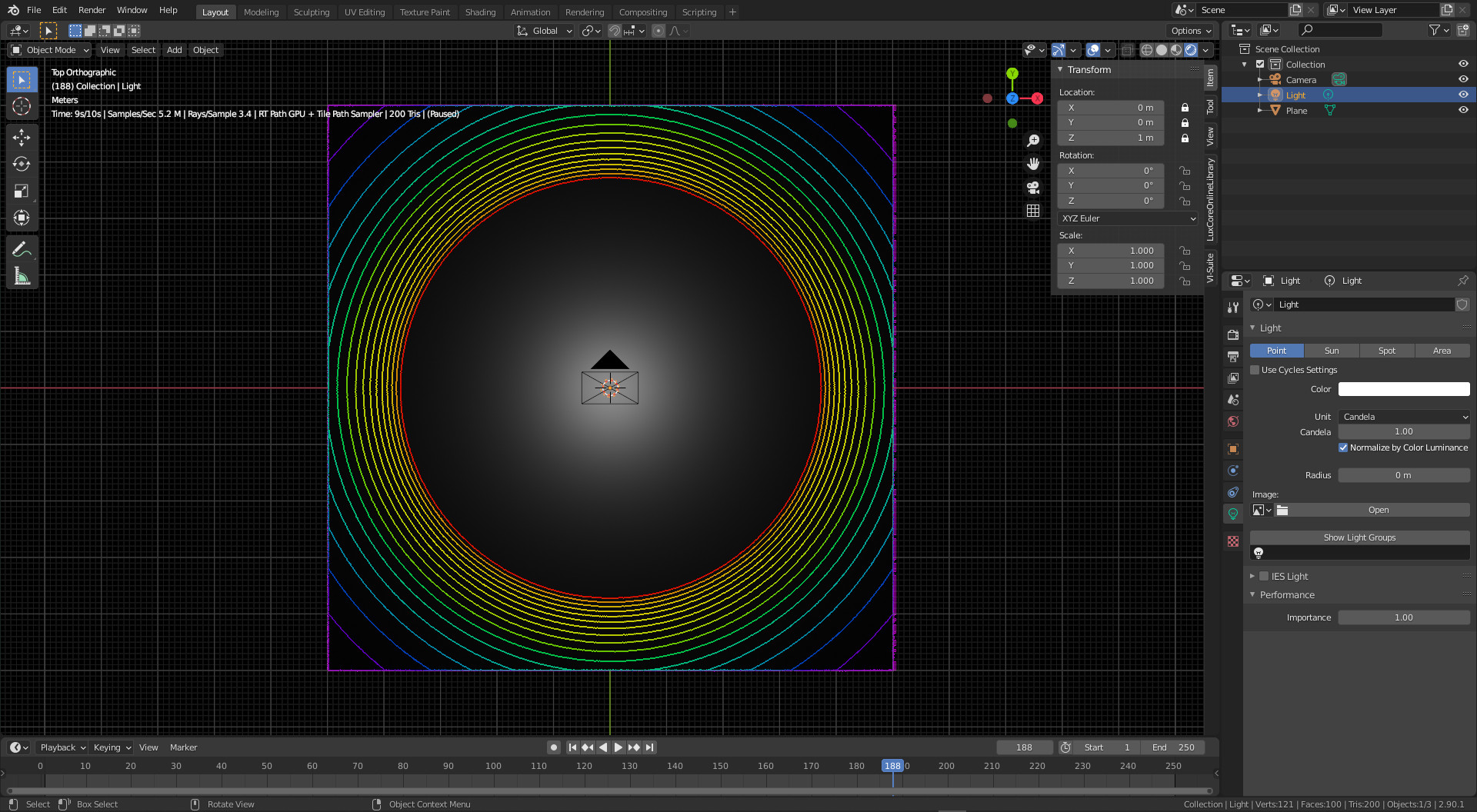Click the Show Light Groups button
This screenshot has width=1477, height=812.
click(x=1359, y=537)
